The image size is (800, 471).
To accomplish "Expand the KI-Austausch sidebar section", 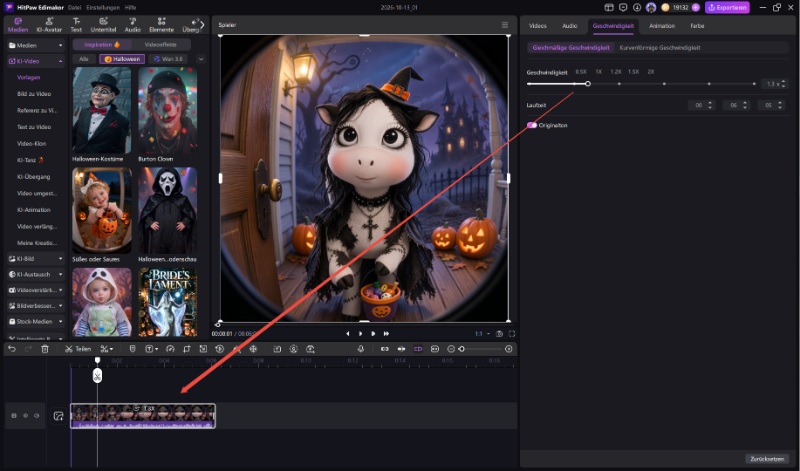I will pyautogui.click(x=36, y=275).
